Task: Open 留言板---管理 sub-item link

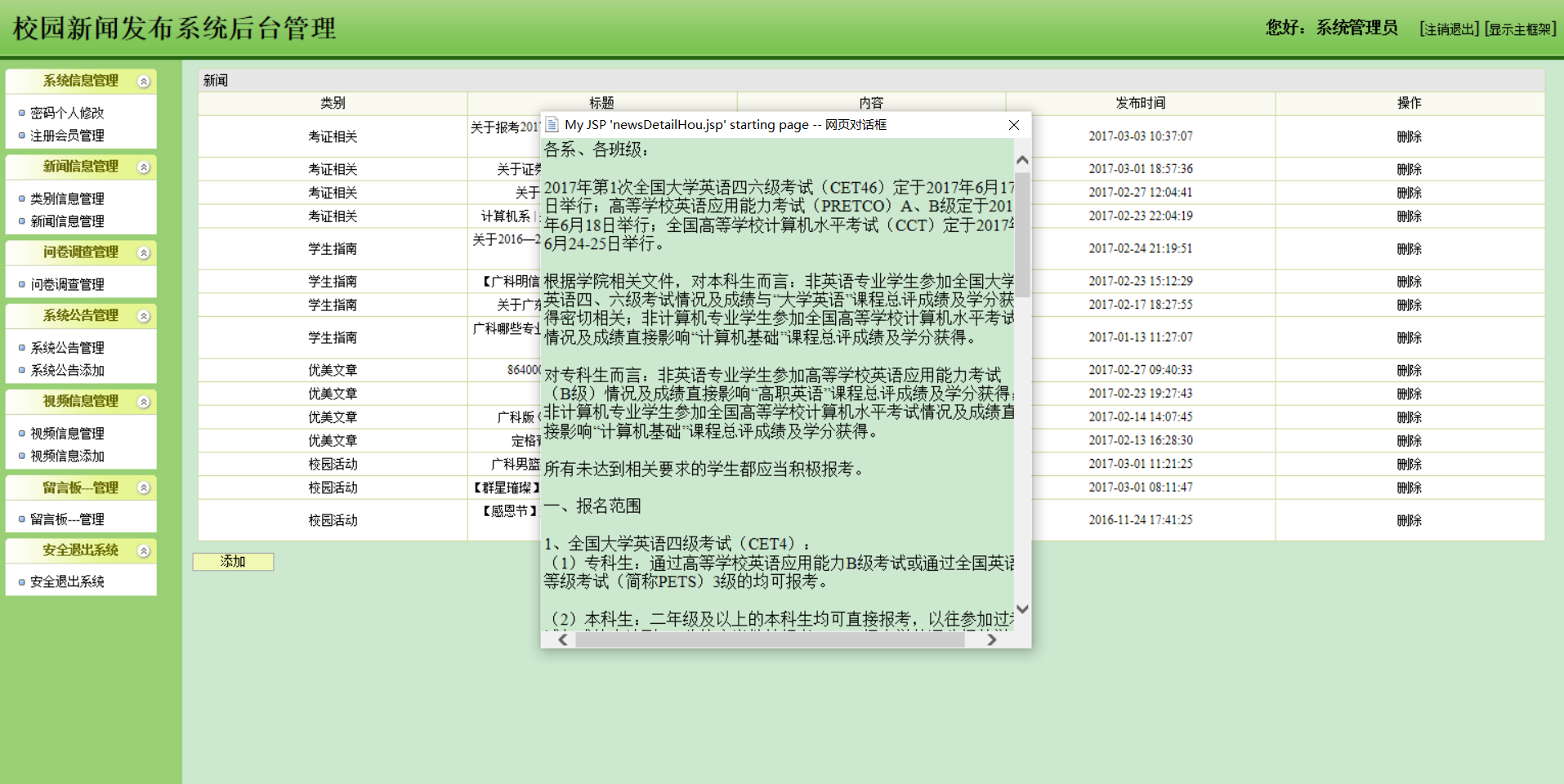Action: [67, 519]
